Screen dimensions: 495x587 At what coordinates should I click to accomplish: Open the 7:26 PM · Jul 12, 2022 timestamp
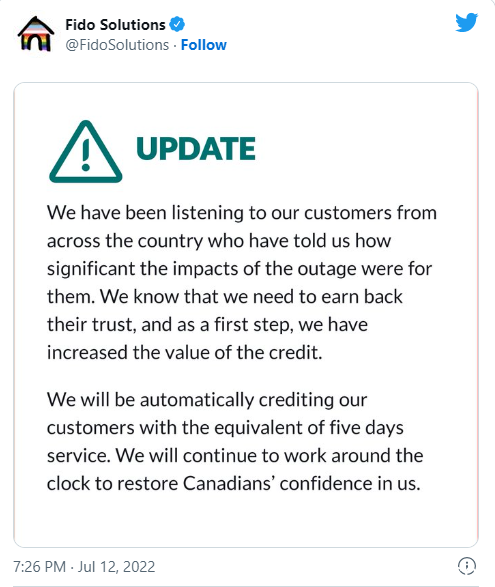84,566
